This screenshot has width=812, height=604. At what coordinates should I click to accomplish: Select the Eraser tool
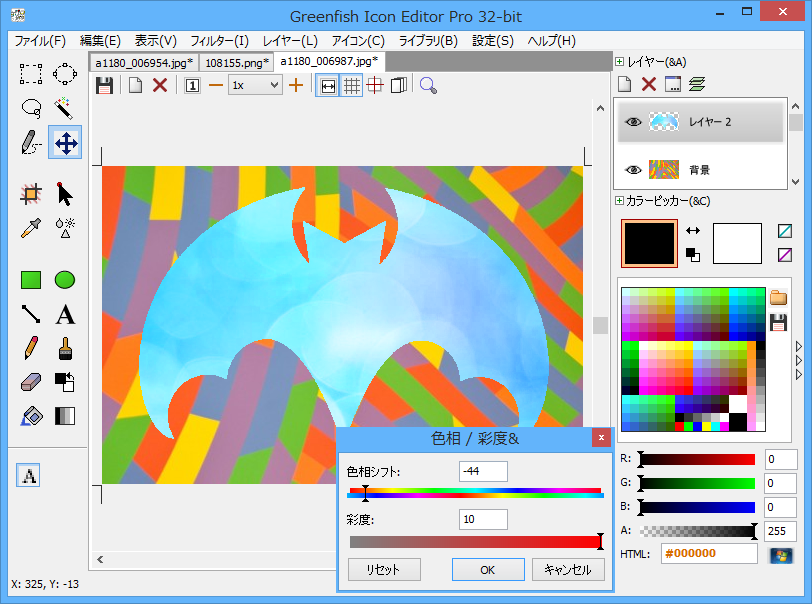click(x=31, y=382)
